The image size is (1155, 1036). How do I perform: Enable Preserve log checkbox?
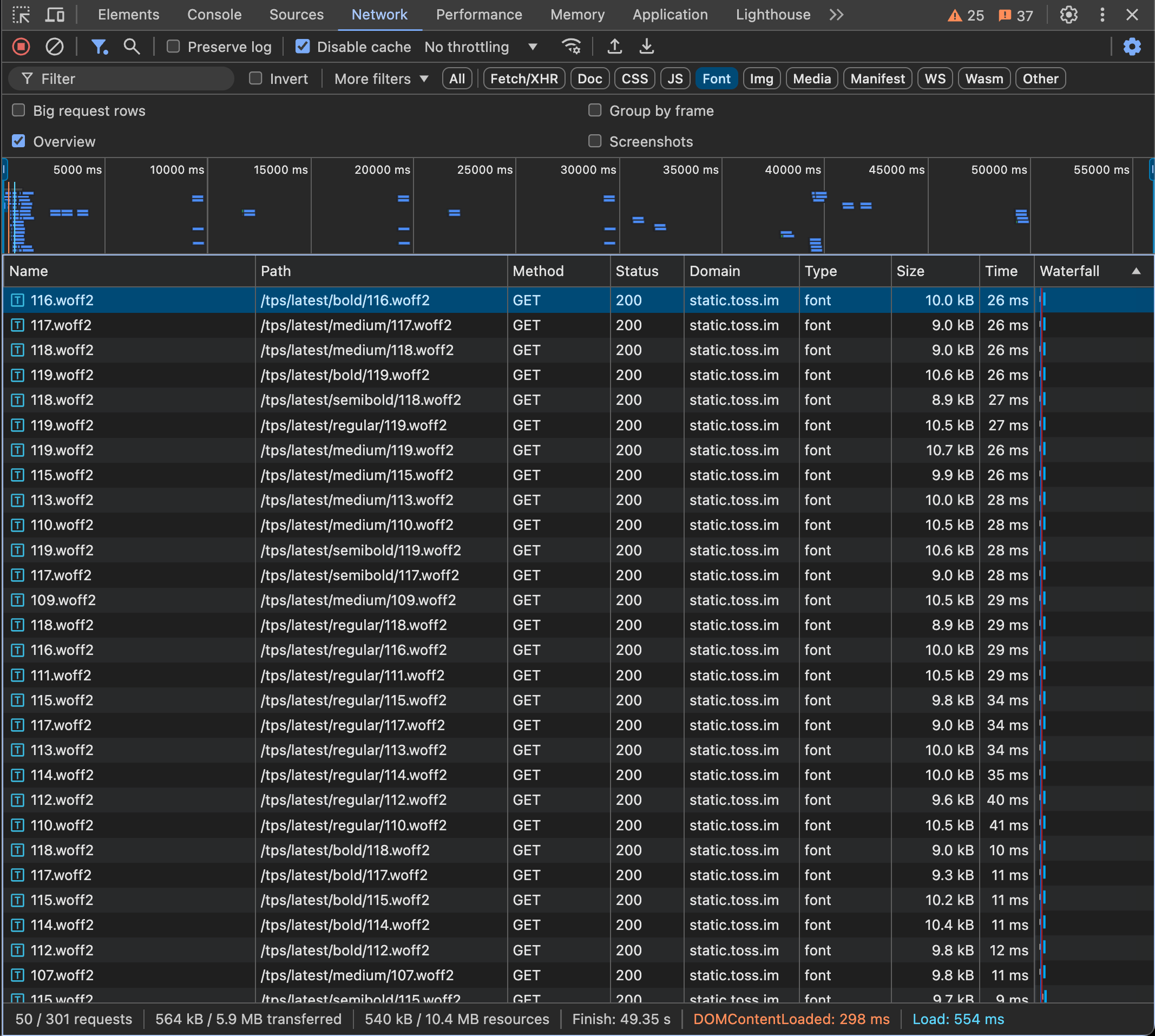pyautogui.click(x=173, y=47)
